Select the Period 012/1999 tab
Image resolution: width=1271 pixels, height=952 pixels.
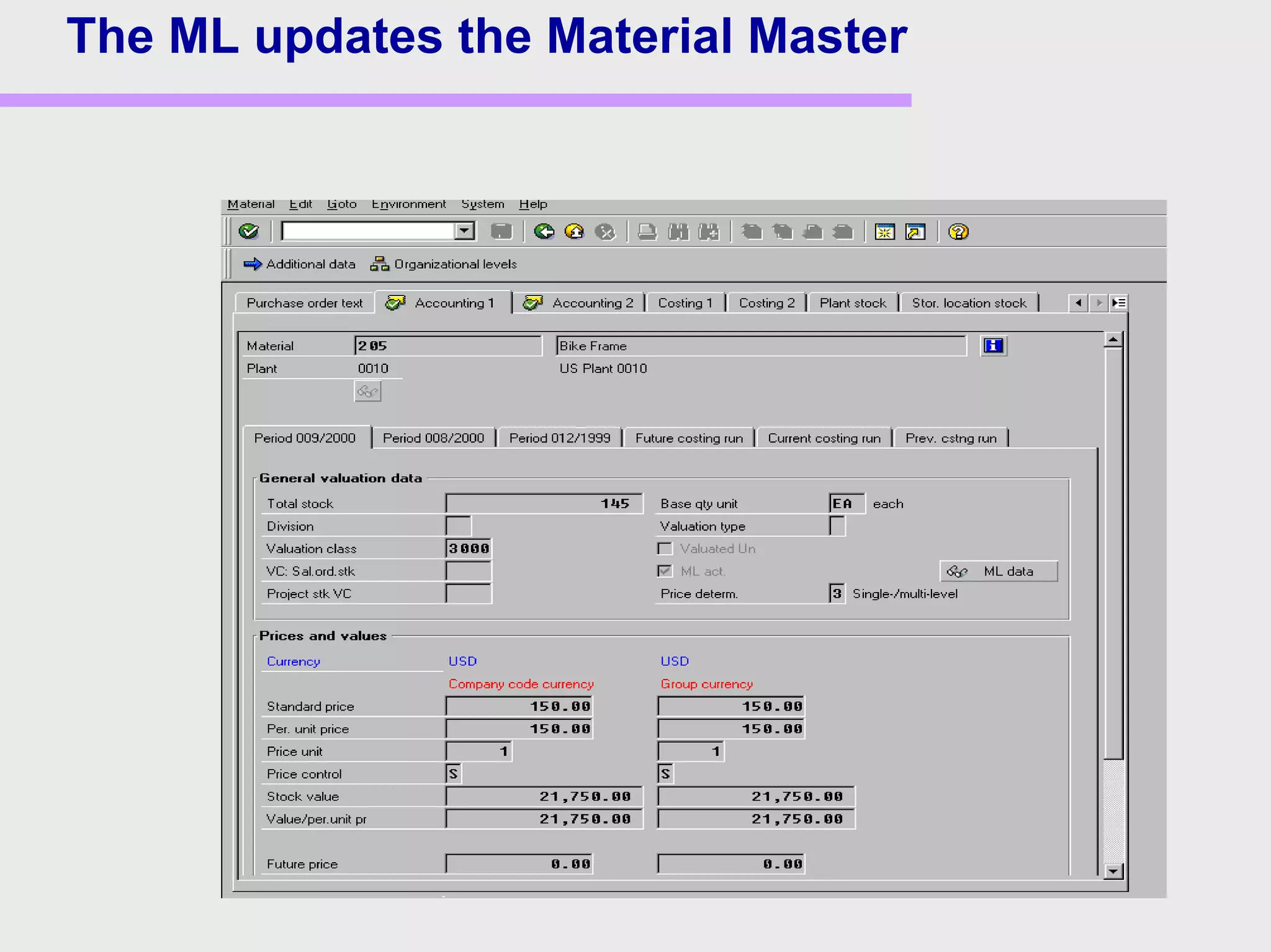pos(560,438)
